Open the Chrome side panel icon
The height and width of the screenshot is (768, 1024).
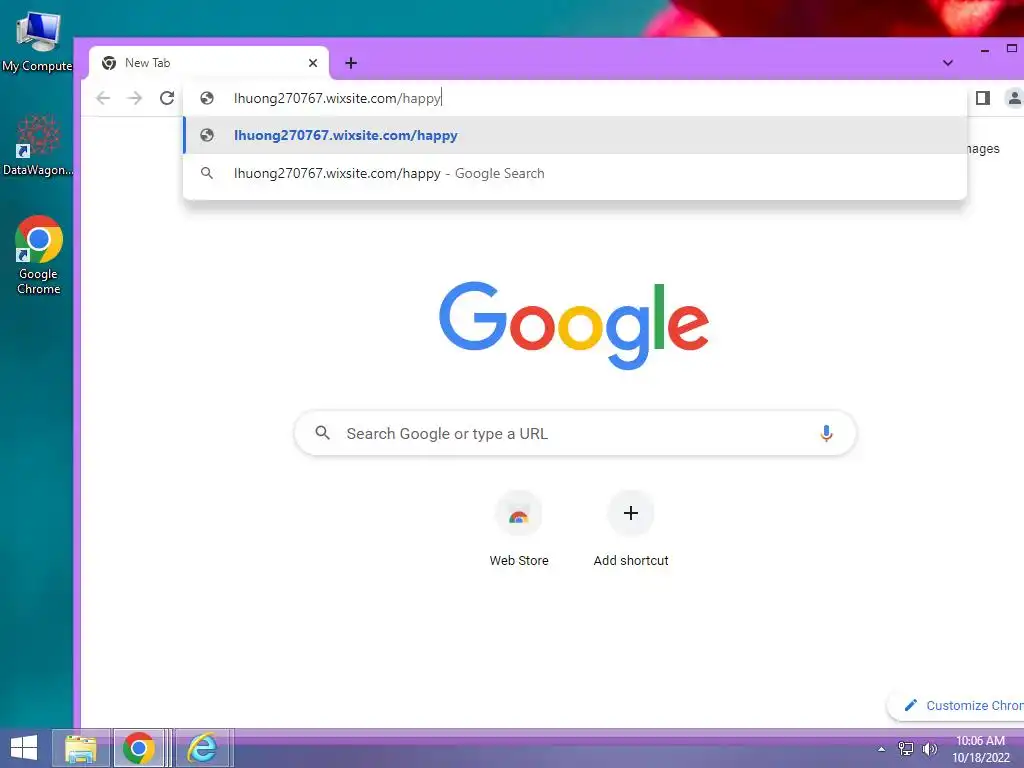click(983, 98)
